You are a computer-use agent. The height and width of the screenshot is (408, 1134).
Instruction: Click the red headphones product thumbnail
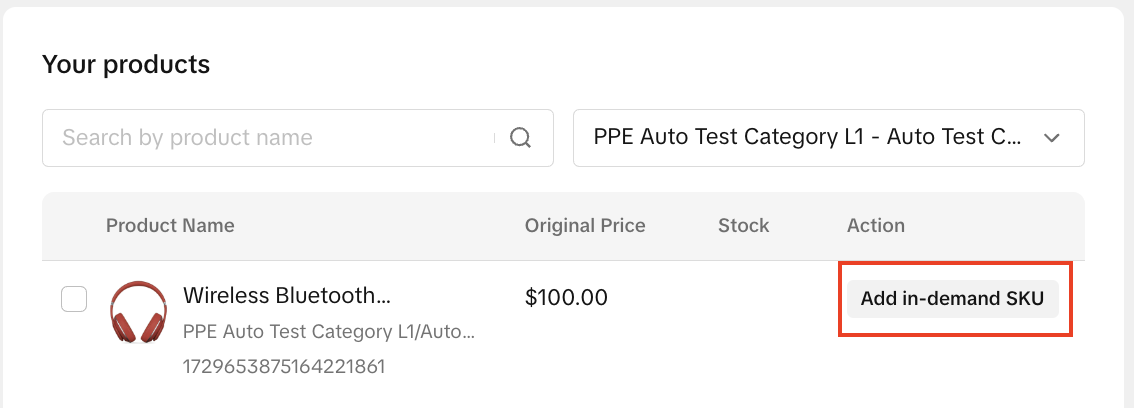(x=138, y=314)
